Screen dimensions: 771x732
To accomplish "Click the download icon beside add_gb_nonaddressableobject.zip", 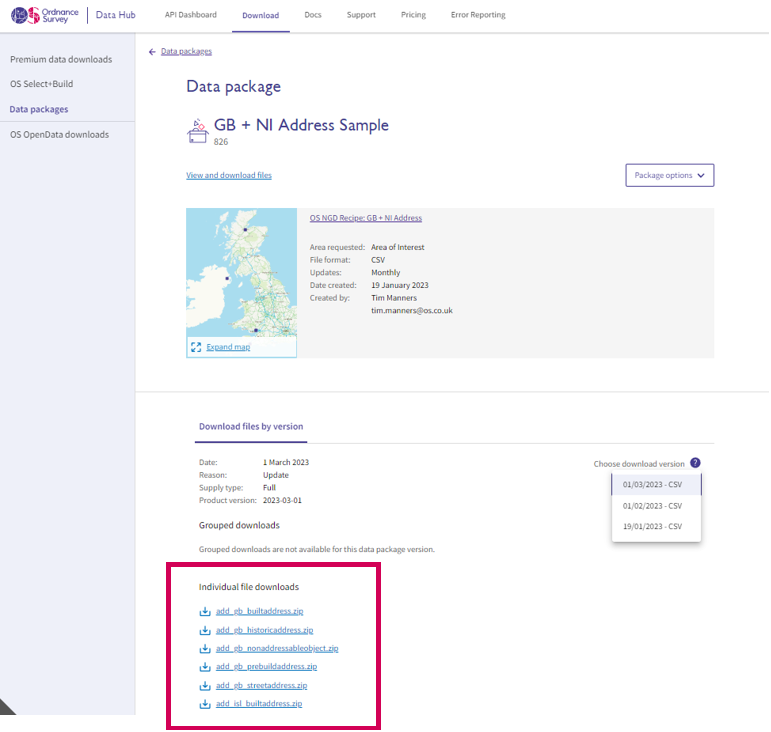I will click(205, 648).
